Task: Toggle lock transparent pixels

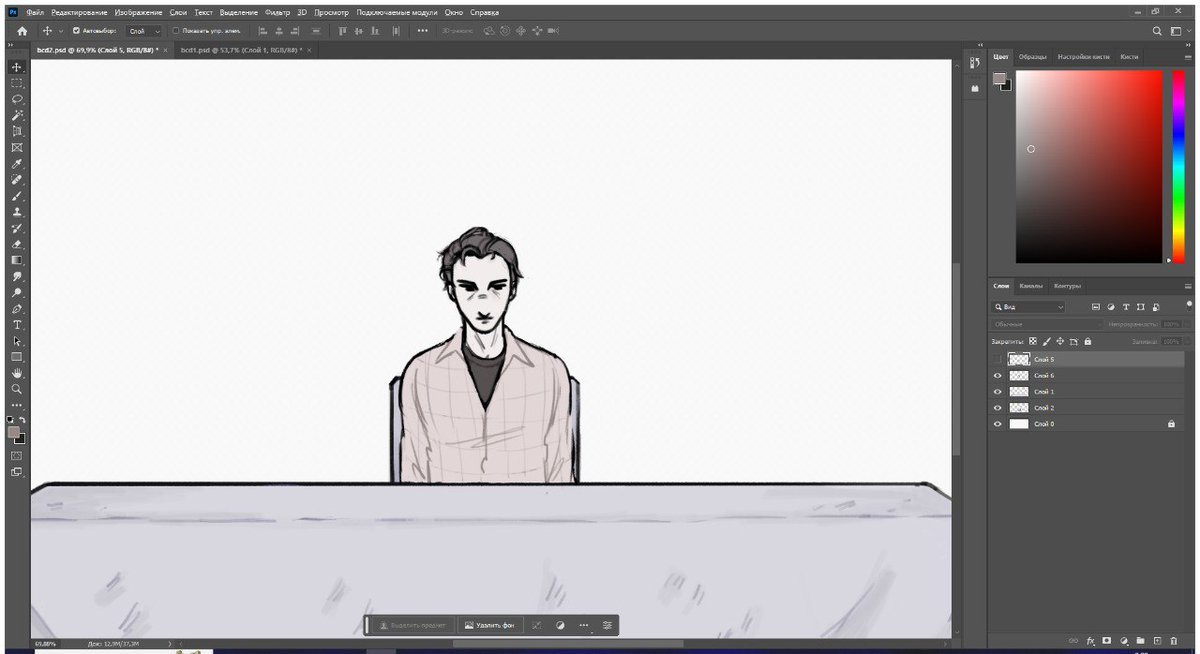Action: point(1033,341)
